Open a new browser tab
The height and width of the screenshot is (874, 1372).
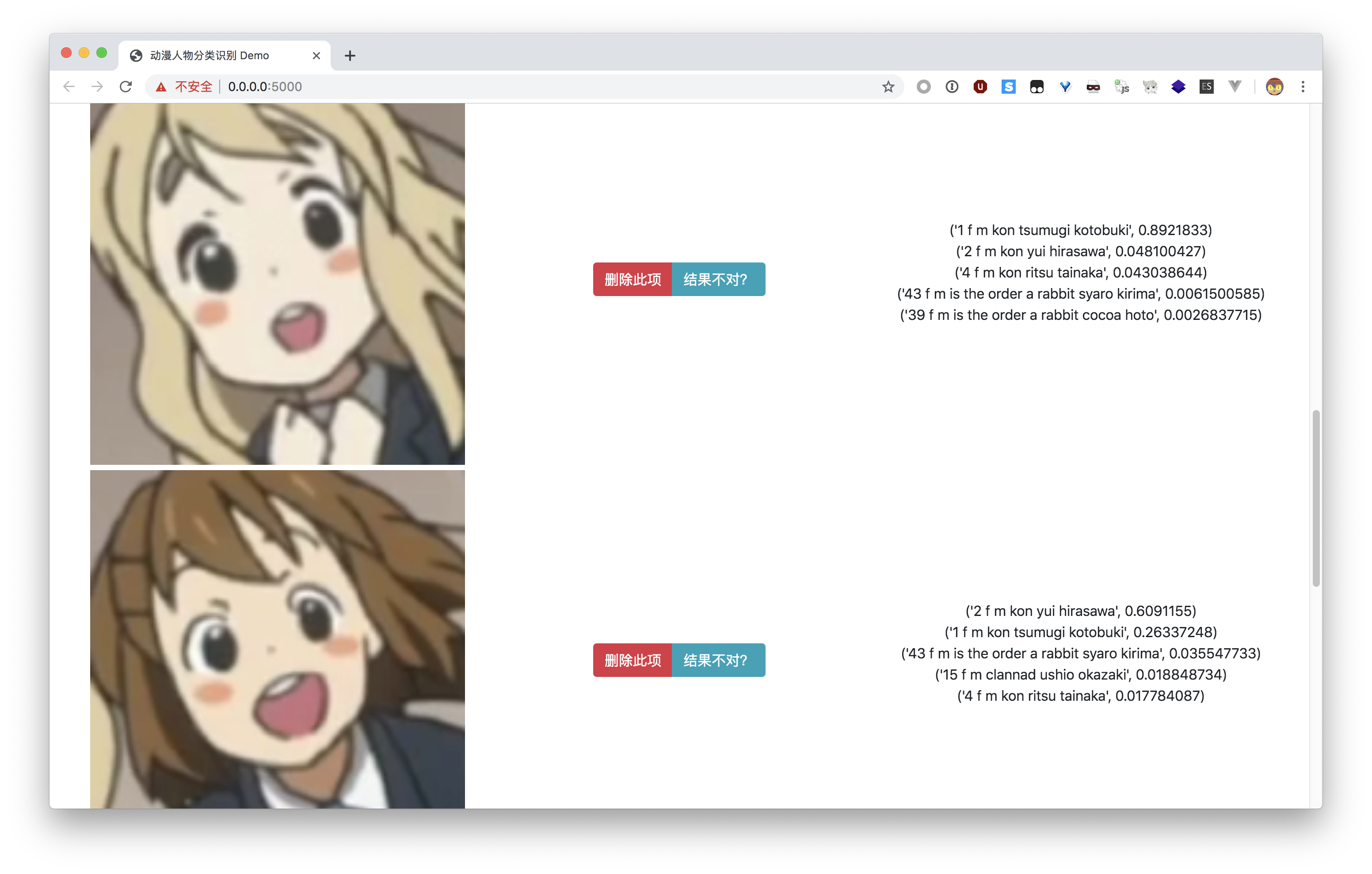point(350,55)
